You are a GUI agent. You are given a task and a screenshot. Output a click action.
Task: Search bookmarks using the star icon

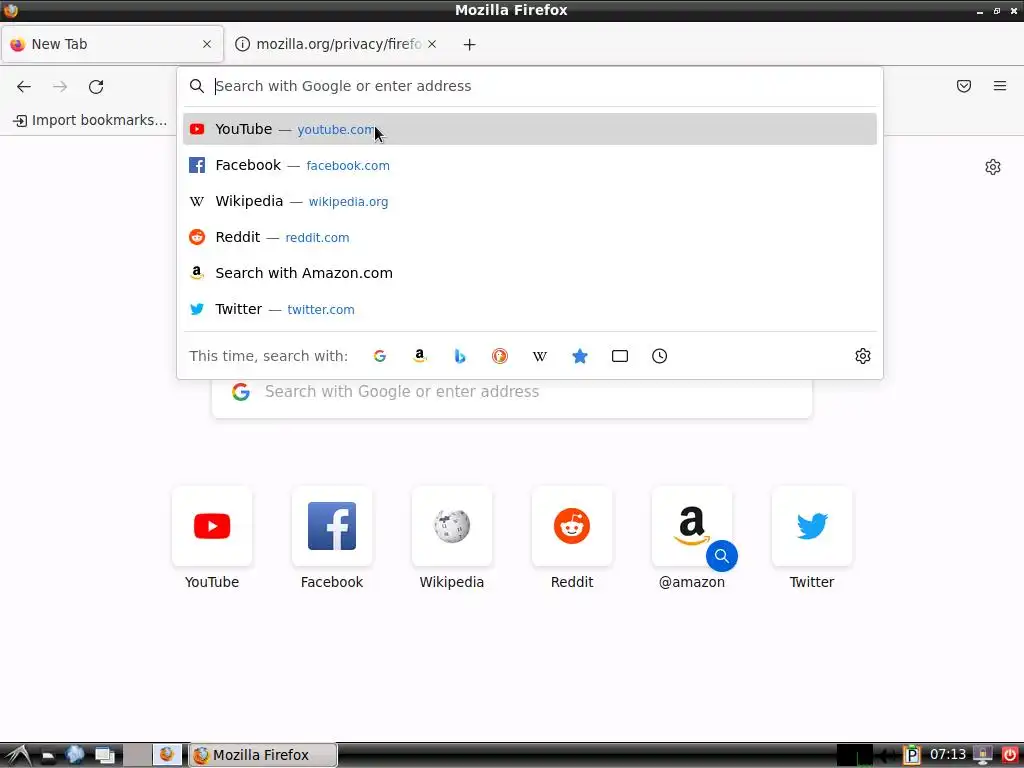coord(580,356)
